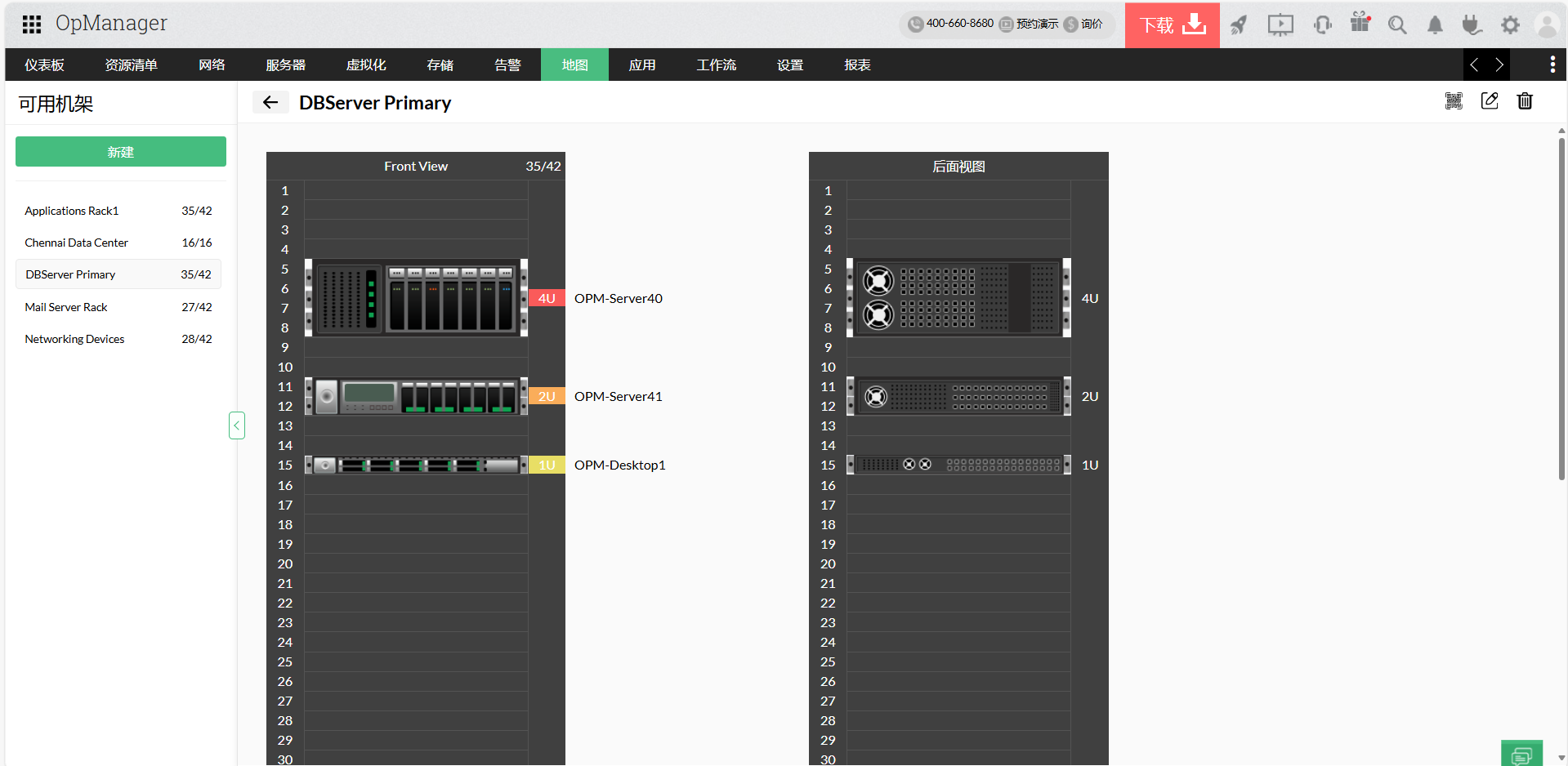Open the 告警 alarms tab
The width and height of the screenshot is (1568, 766).
(507, 65)
